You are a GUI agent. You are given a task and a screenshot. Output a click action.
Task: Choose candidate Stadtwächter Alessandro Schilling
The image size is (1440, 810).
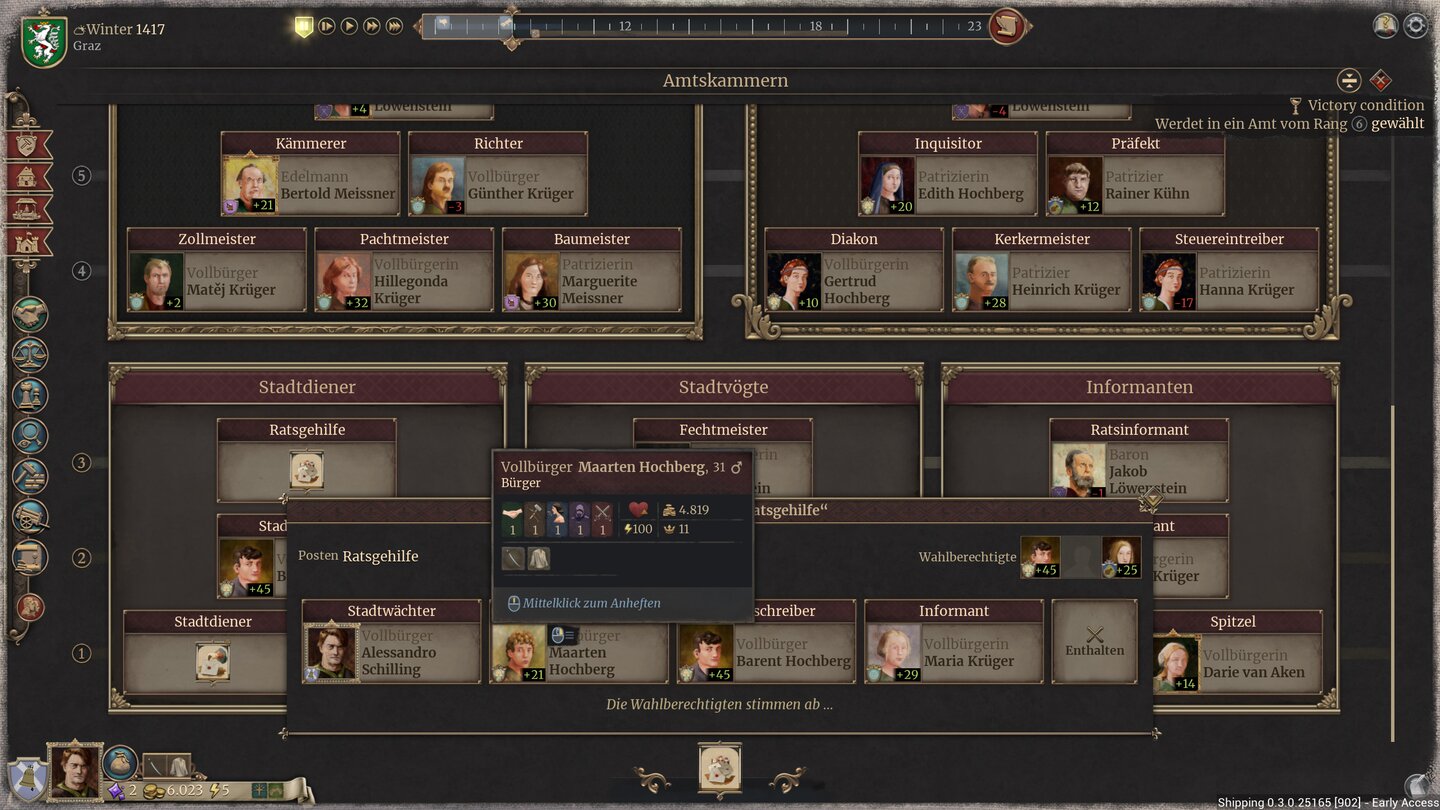click(x=392, y=642)
